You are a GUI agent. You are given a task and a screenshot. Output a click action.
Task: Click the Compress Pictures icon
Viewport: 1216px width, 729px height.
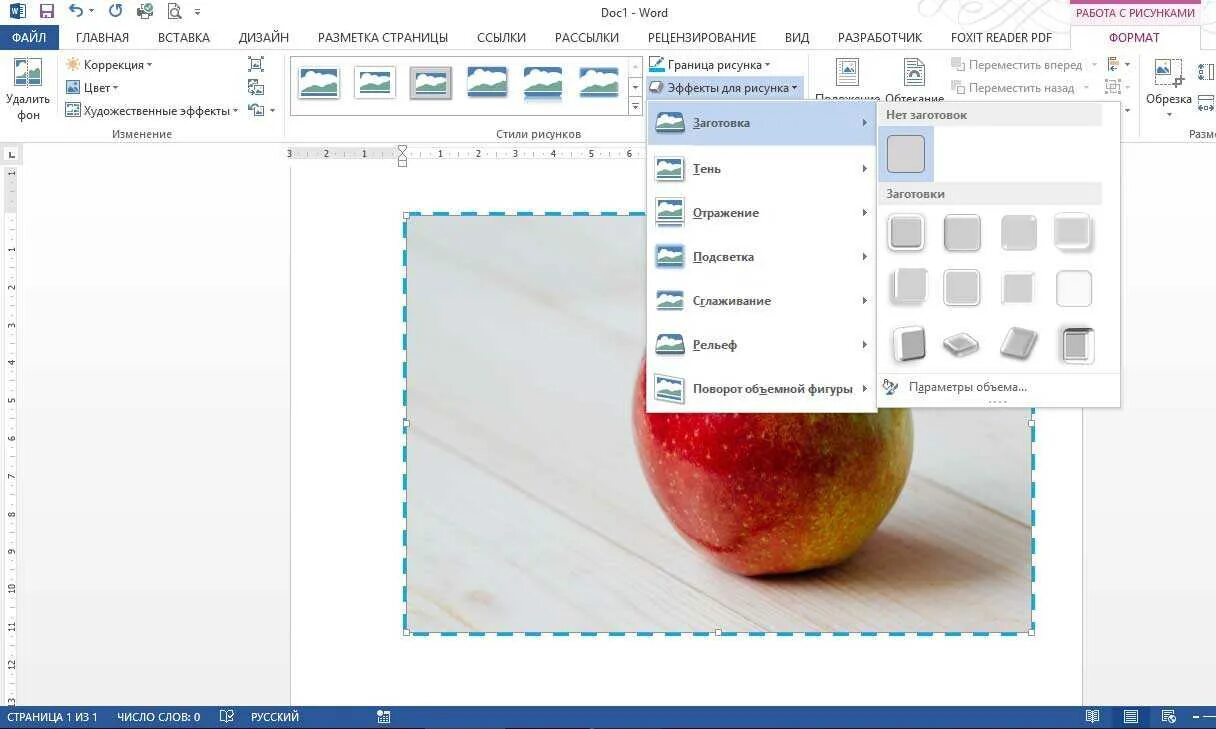point(256,65)
